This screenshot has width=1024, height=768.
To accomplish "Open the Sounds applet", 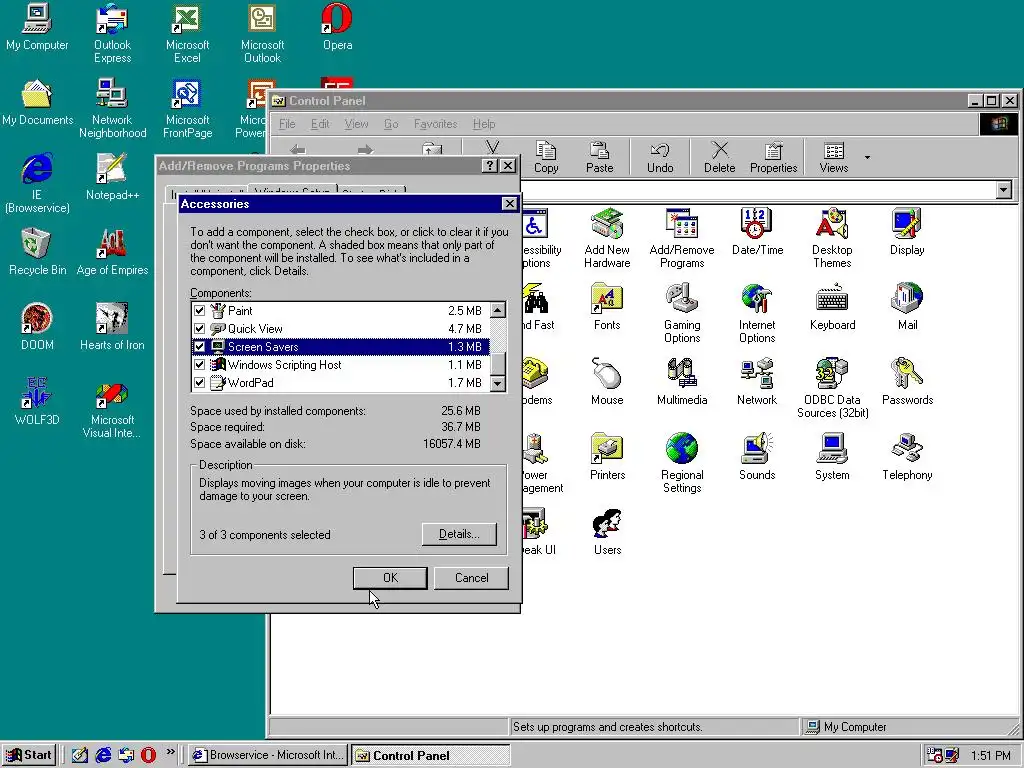I will click(757, 457).
